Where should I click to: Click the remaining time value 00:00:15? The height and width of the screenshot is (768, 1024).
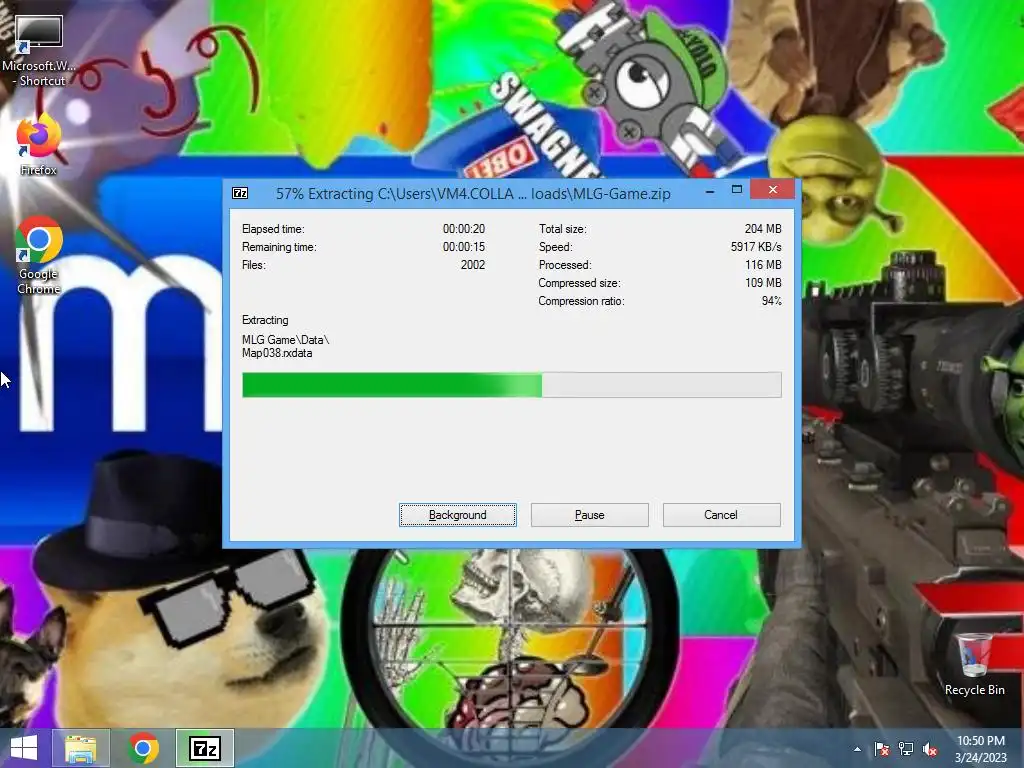point(464,247)
